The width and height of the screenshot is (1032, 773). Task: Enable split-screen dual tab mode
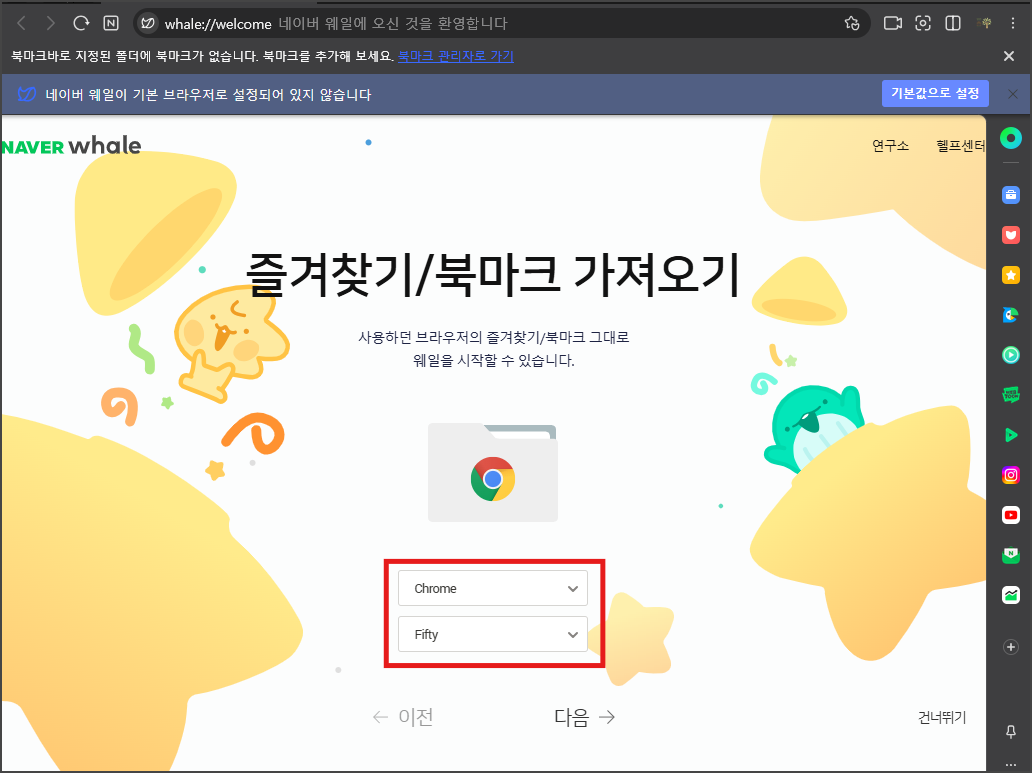pos(951,23)
